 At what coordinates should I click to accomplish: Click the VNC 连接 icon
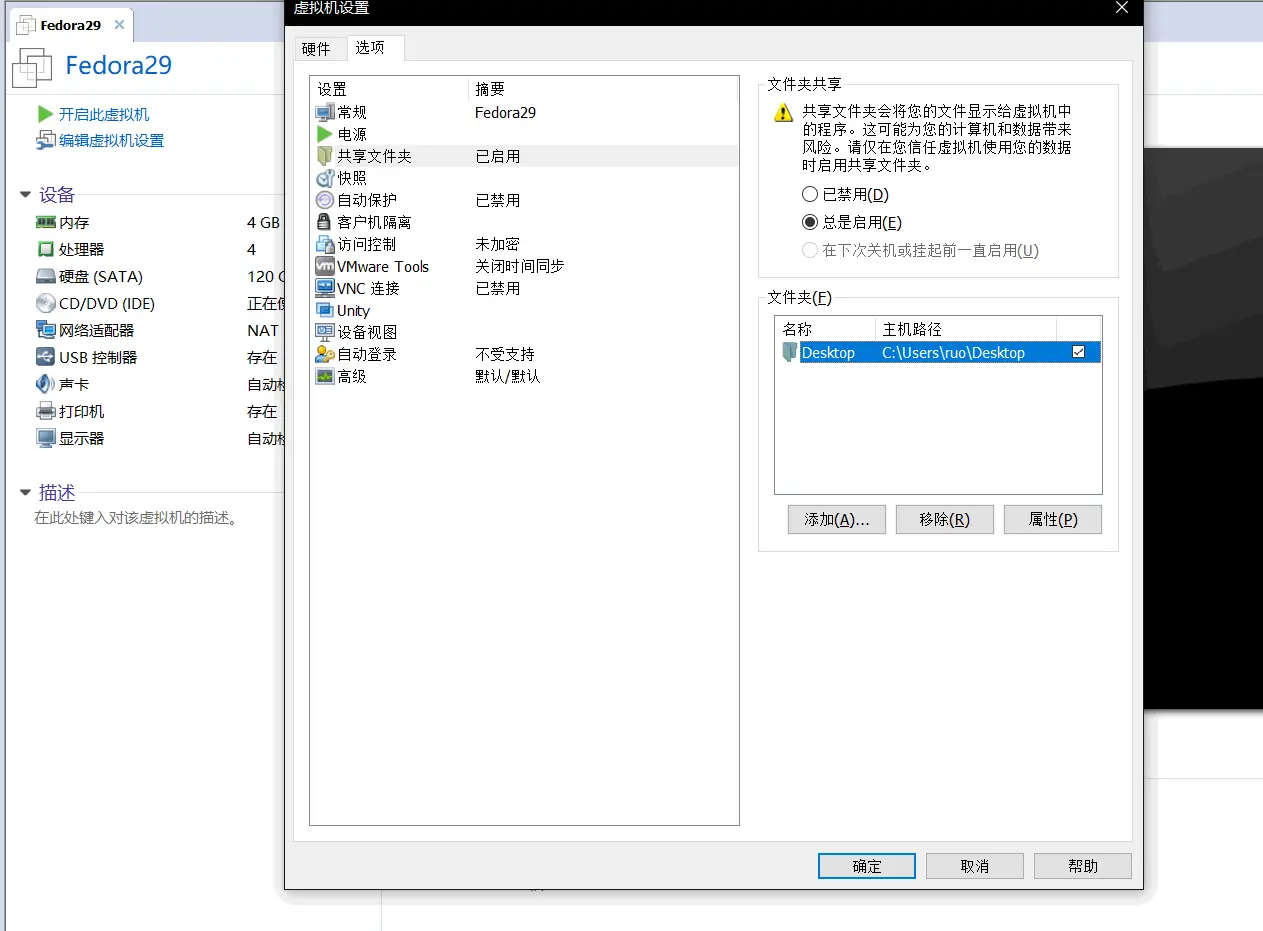pos(324,288)
